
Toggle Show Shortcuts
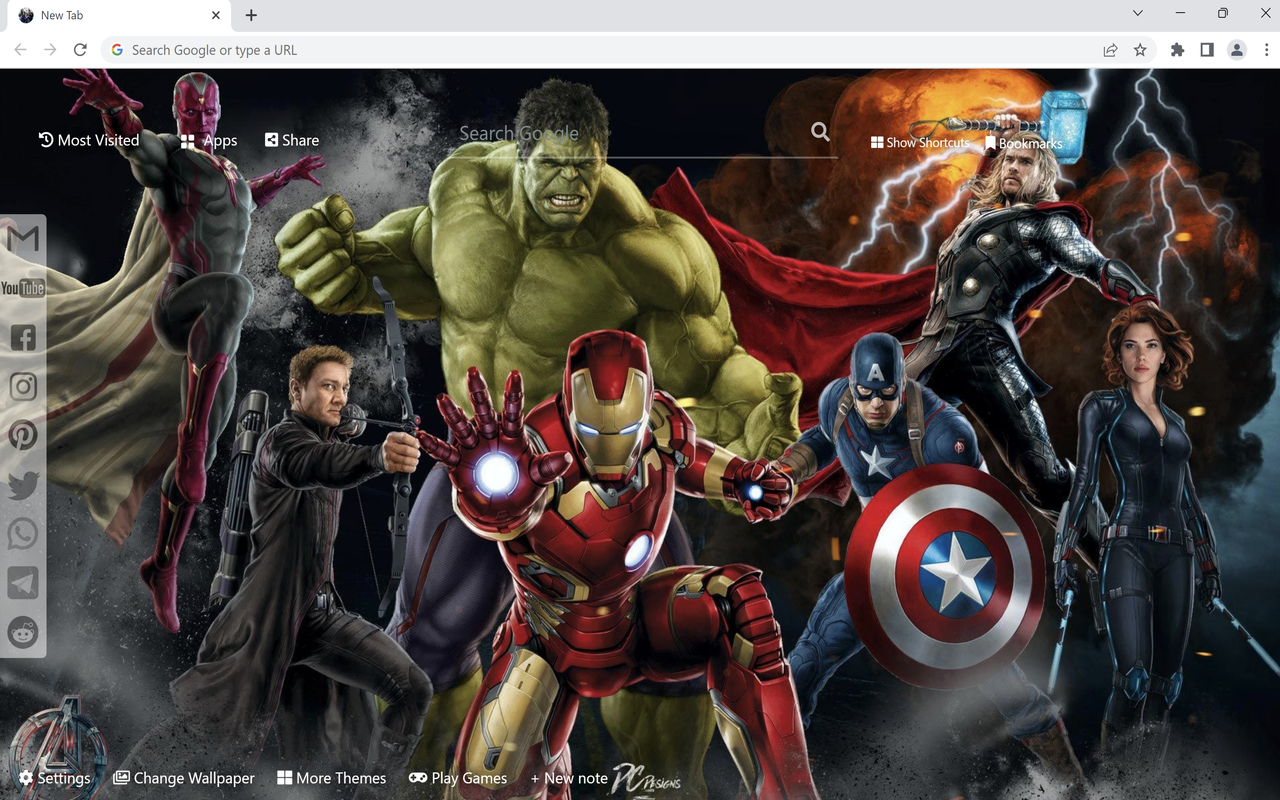tap(920, 143)
